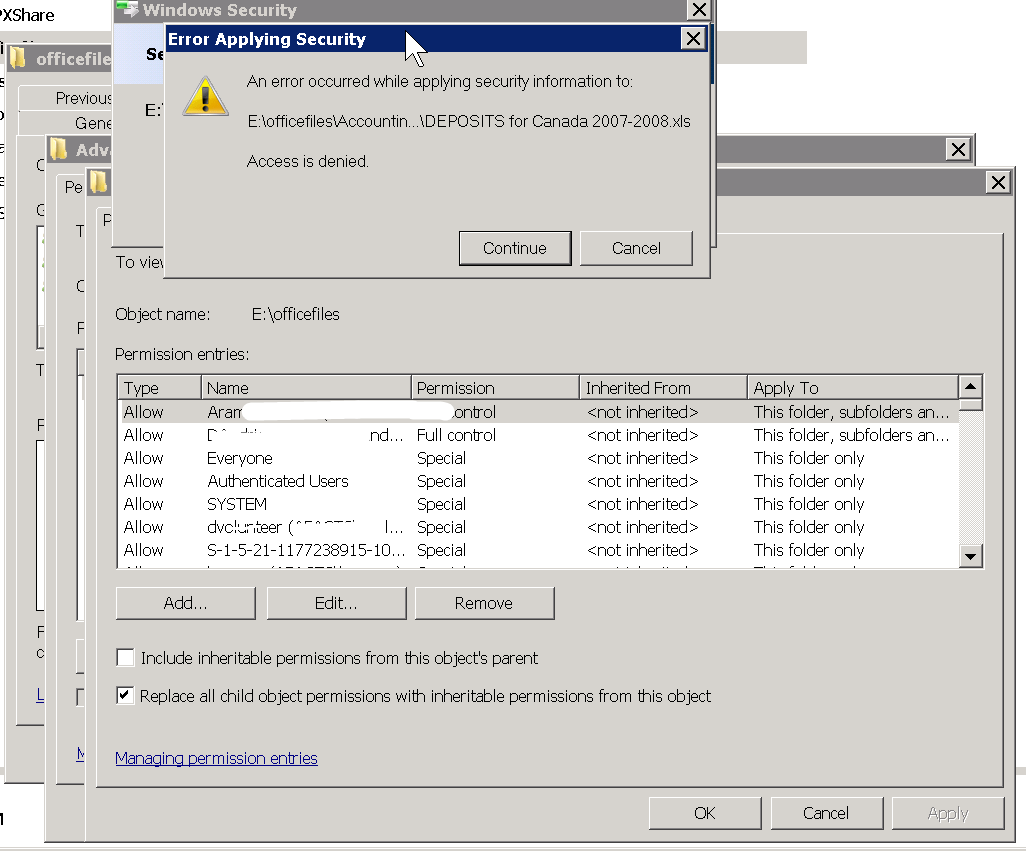Enable Include inheritable permissions checkbox

pos(125,657)
